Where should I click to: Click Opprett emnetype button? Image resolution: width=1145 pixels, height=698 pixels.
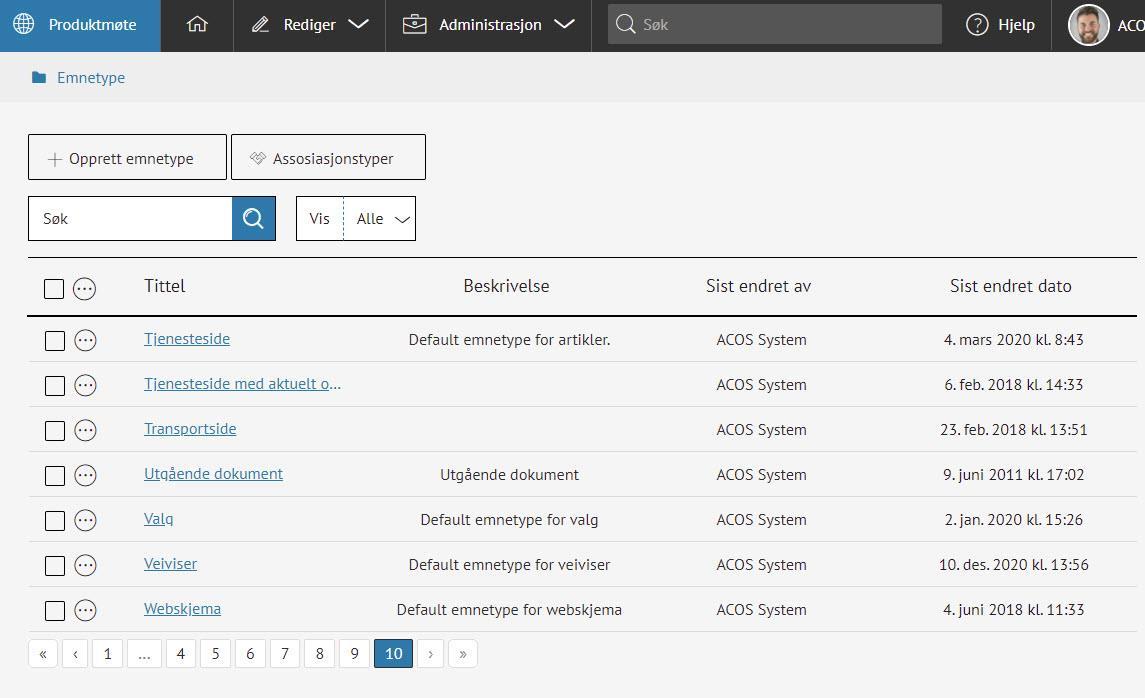127,158
